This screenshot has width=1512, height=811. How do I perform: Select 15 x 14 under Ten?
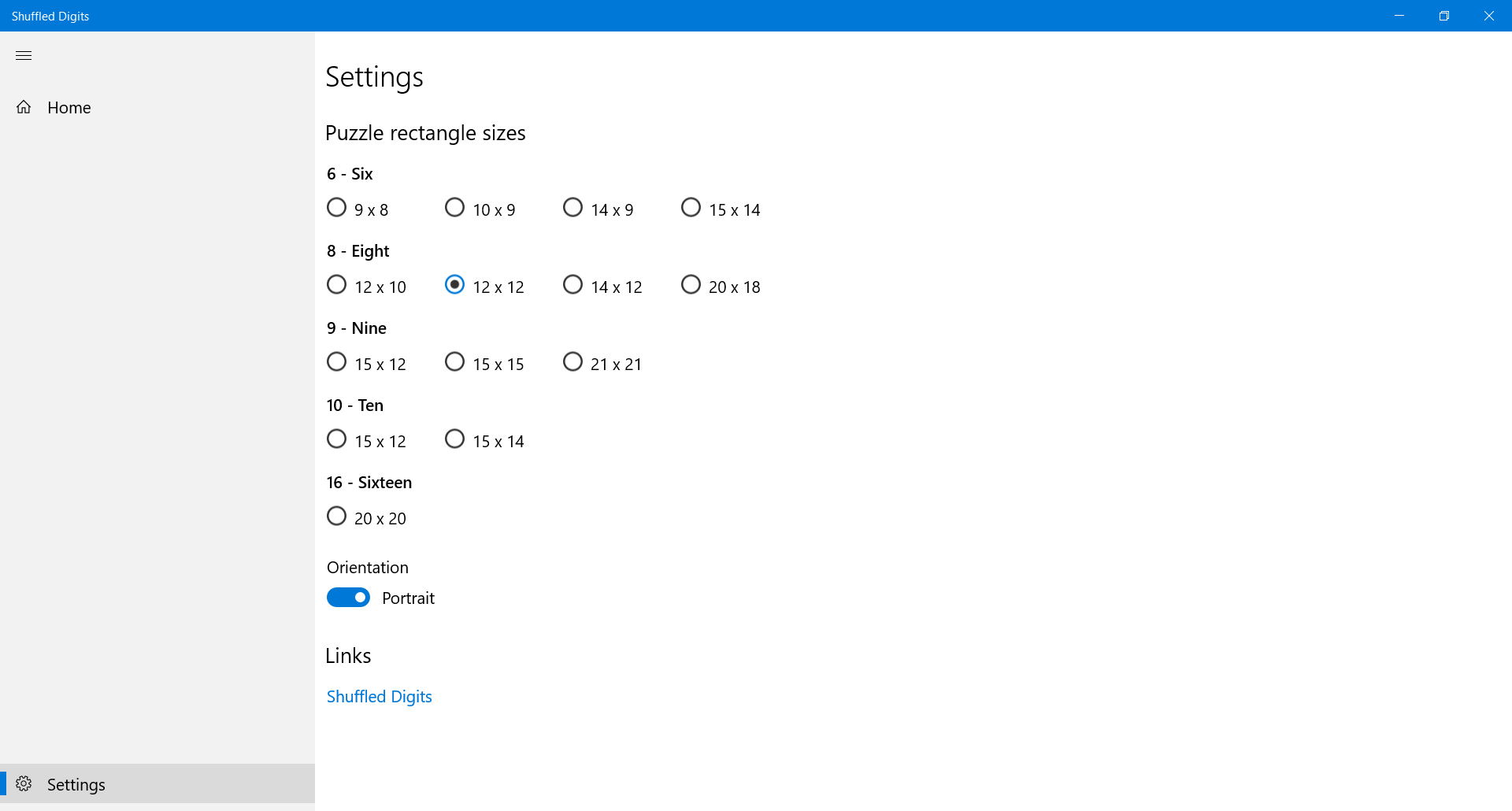[x=455, y=439]
